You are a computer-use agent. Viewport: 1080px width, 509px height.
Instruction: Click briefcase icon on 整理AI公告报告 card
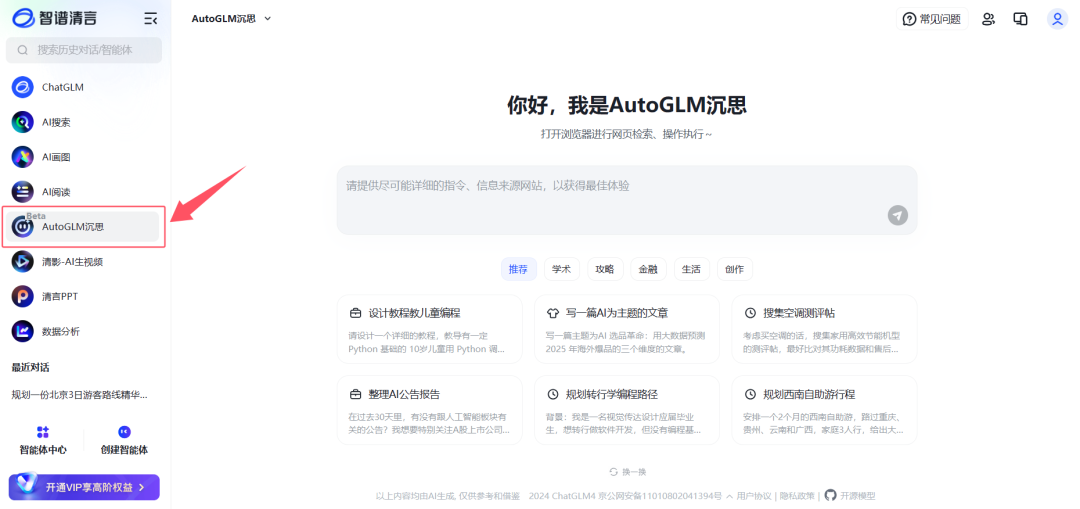[355, 395]
